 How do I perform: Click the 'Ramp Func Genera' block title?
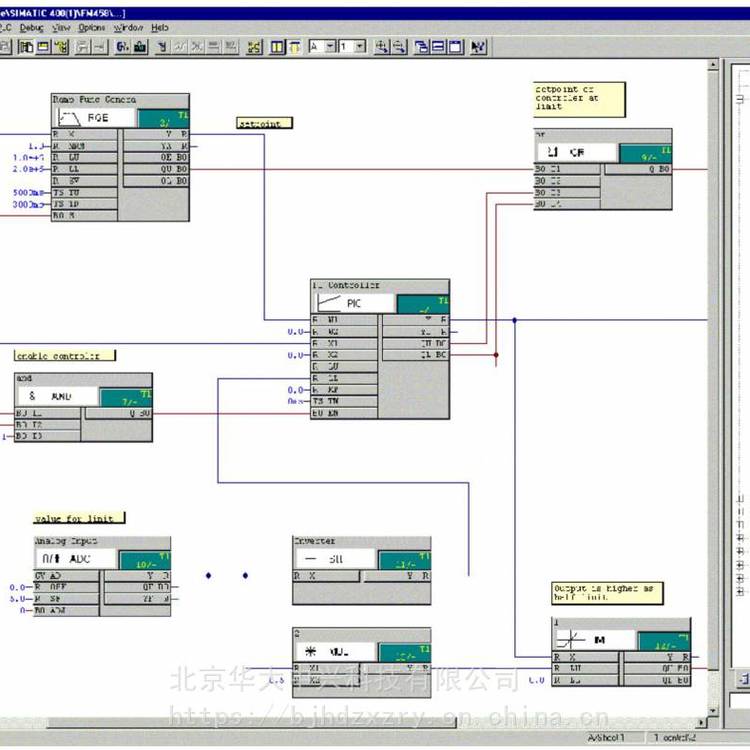(94, 99)
